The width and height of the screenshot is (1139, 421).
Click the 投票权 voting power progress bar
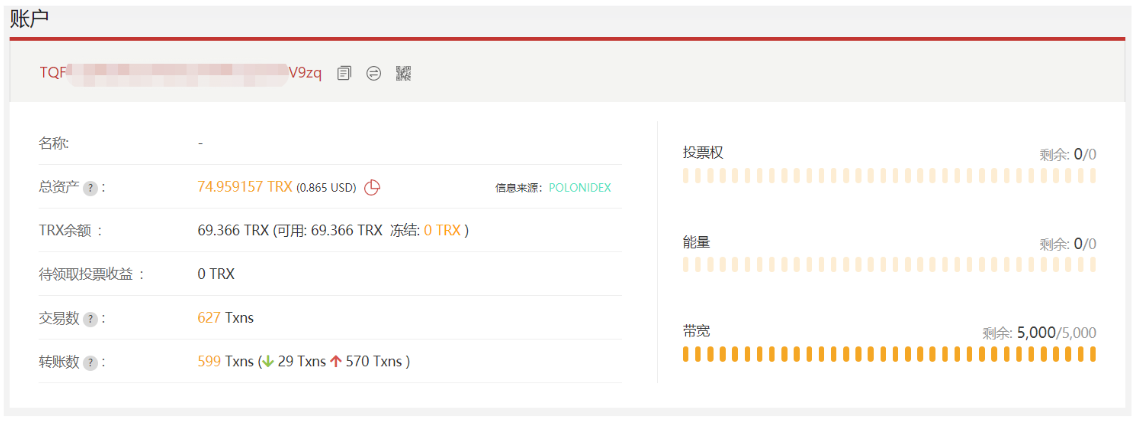(x=889, y=176)
